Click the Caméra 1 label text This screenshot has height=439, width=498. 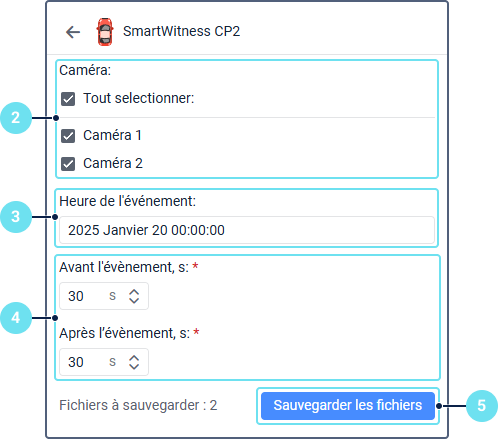click(112, 135)
